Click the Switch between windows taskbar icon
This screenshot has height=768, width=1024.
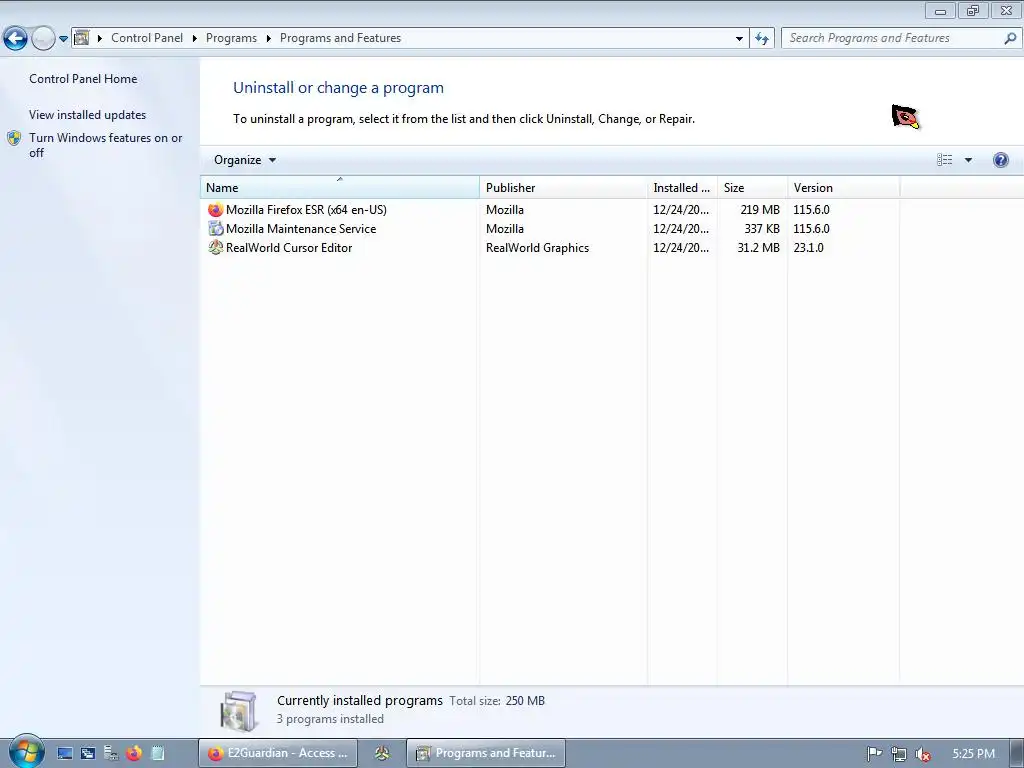click(x=88, y=754)
